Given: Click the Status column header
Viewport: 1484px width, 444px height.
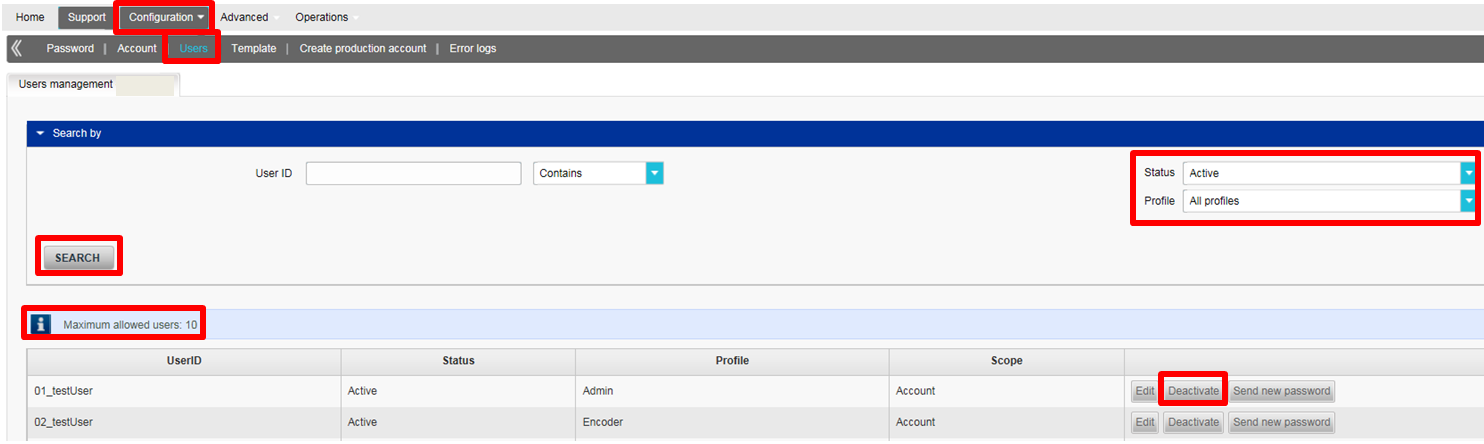Looking at the screenshot, I should tap(458, 361).
